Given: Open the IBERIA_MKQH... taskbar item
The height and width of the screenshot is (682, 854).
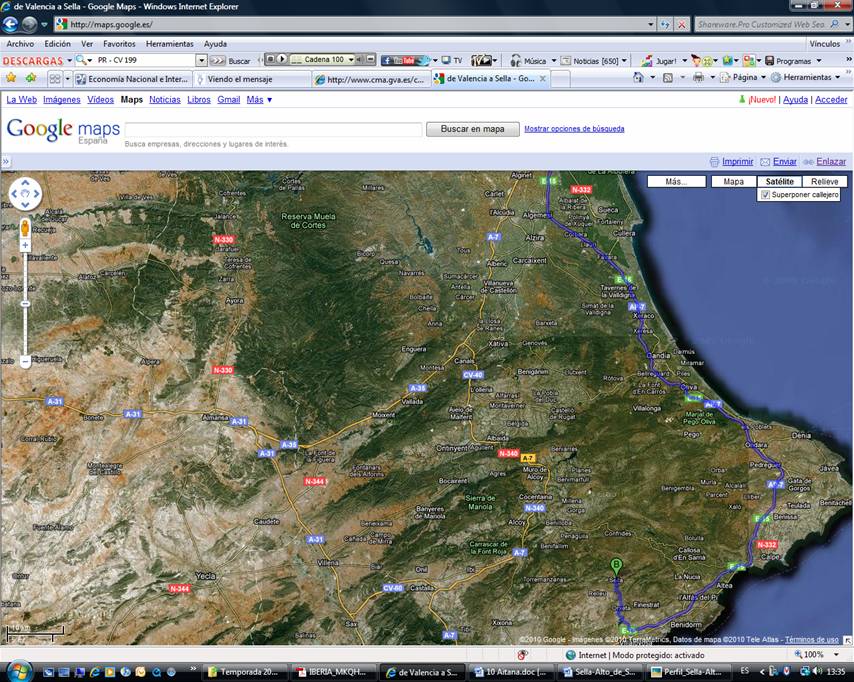Looking at the screenshot, I should click(x=334, y=672).
